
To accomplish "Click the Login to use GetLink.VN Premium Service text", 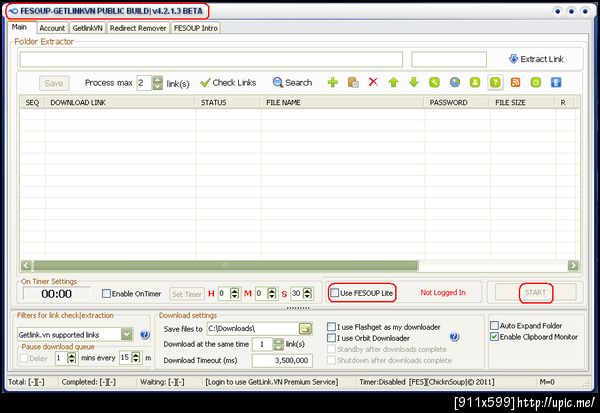I will point(272,382).
